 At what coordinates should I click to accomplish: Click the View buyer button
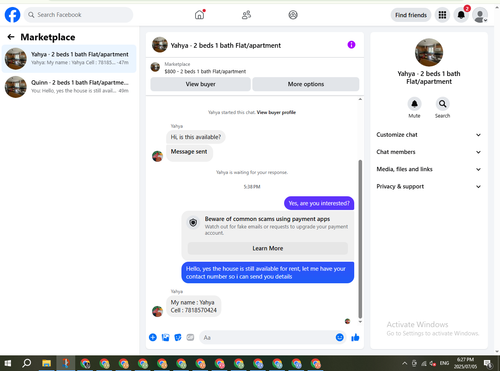[200, 84]
